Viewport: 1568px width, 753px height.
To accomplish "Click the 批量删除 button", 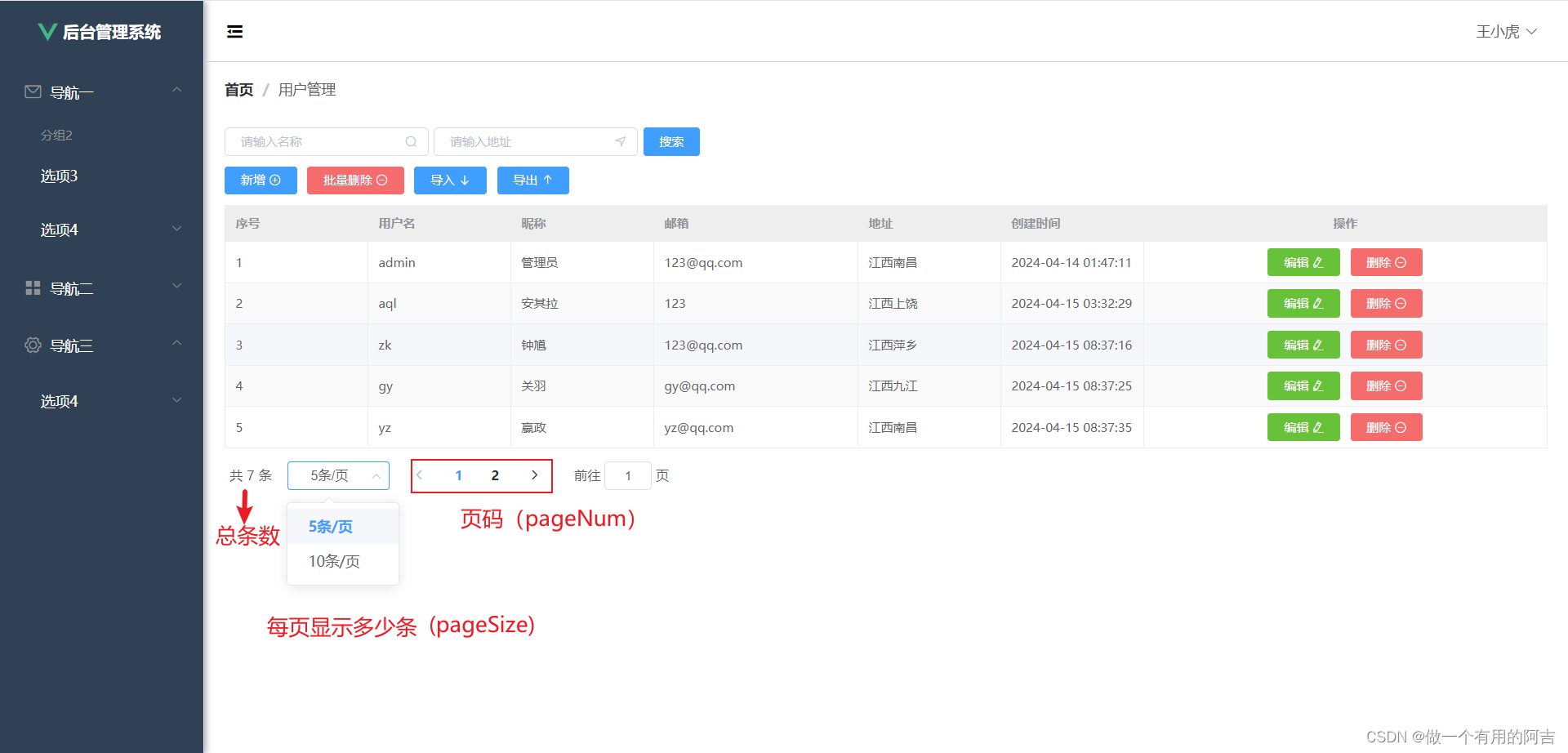I will coord(355,180).
